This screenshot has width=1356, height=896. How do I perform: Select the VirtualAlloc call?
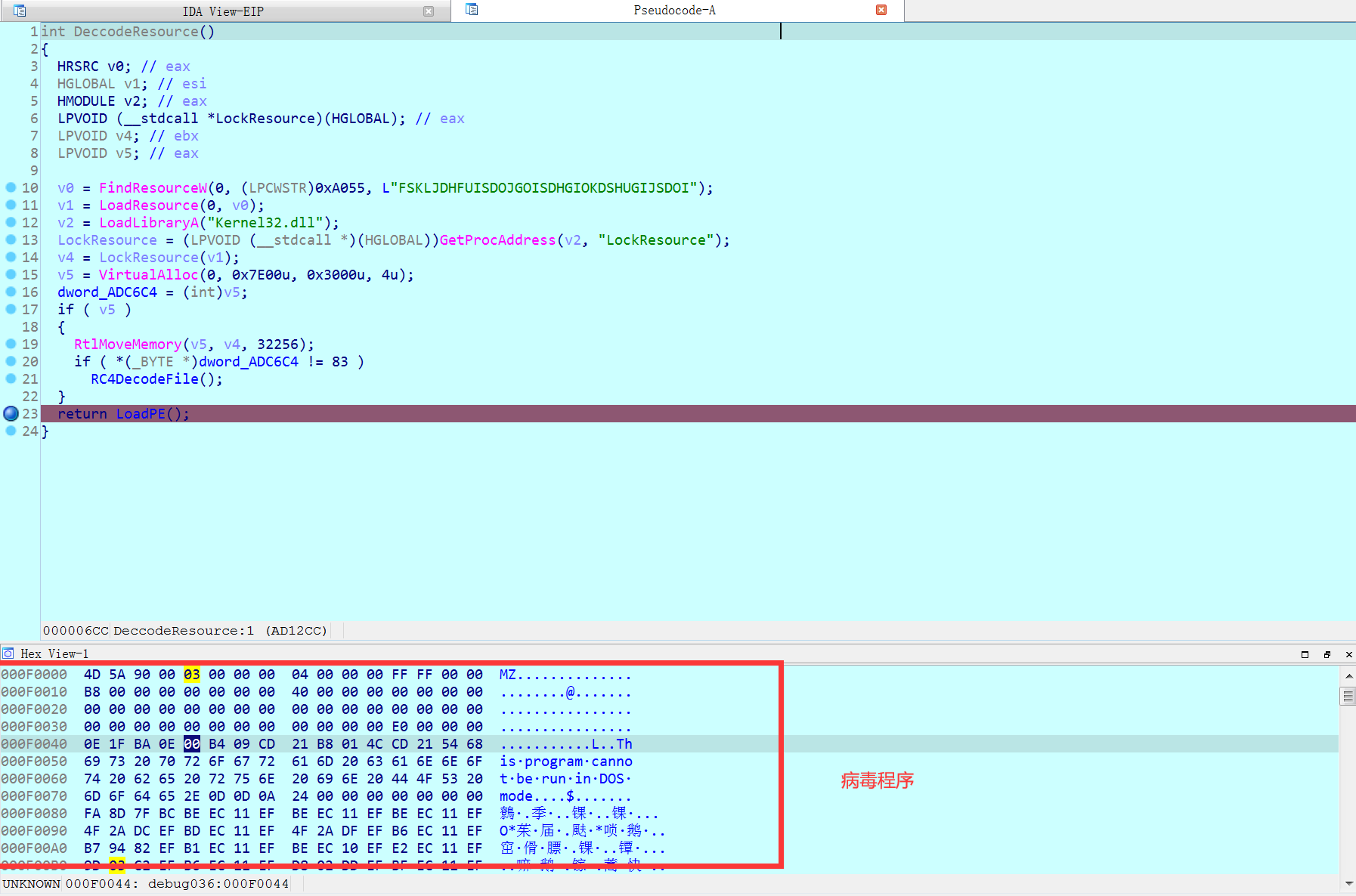(x=149, y=275)
